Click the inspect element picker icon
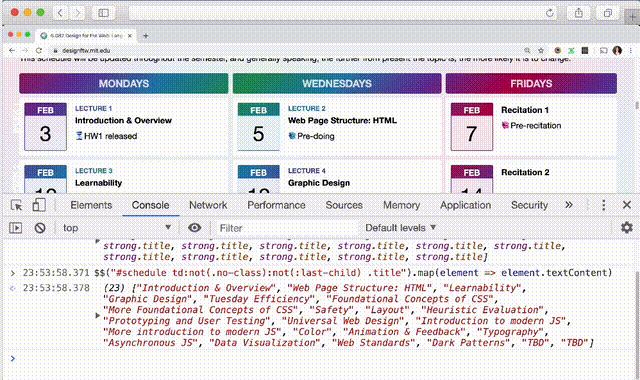Screen dimensions: 640x380 click(16, 205)
